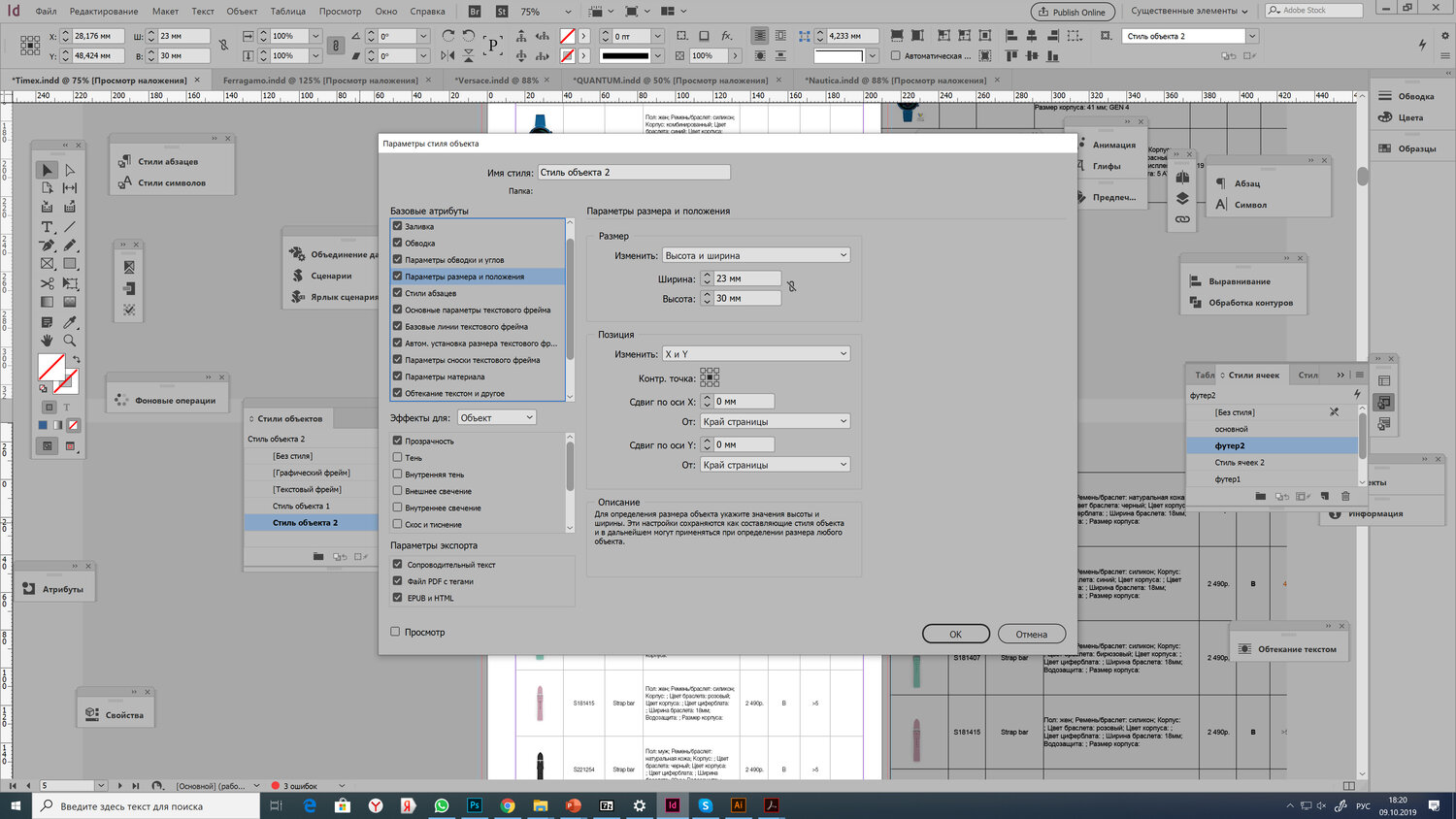Screen dimensions: 1456x819
Task: Open the X и Y position dropdown
Action: pos(756,354)
